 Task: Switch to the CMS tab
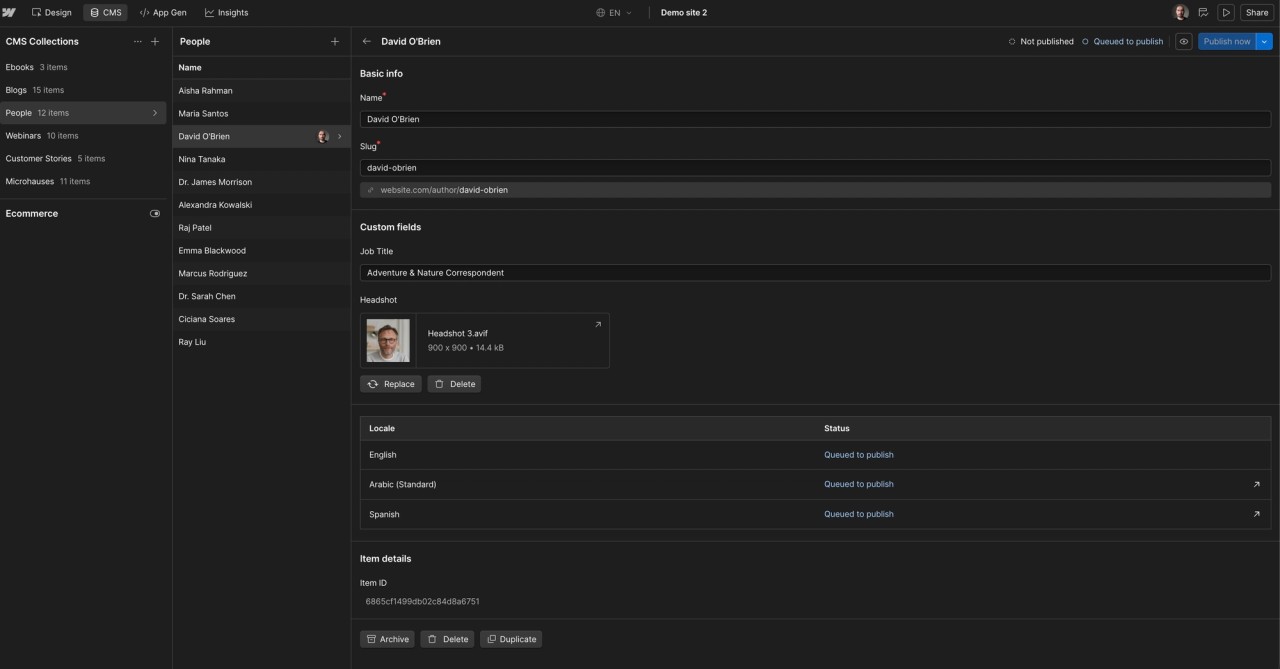[x=105, y=13]
